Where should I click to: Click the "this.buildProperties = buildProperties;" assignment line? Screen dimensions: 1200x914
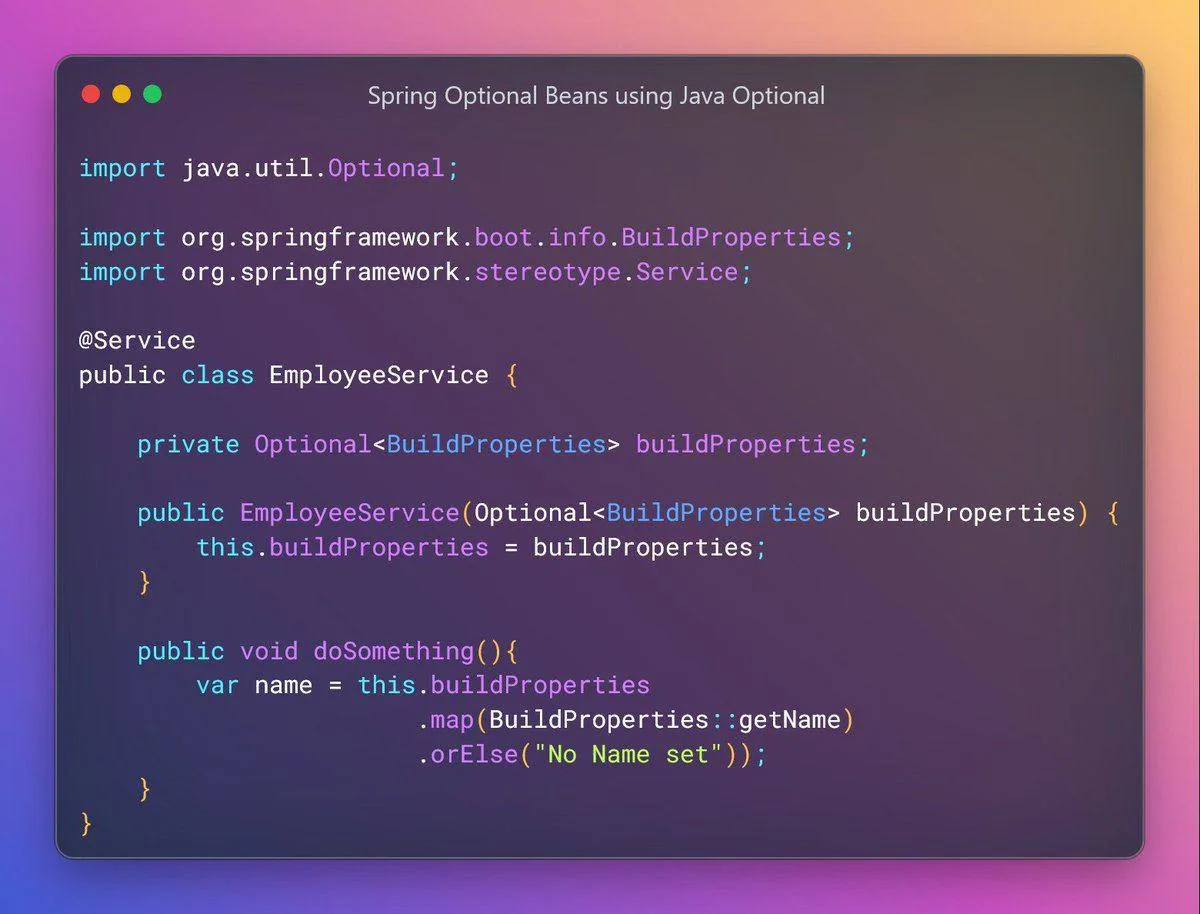[481, 548]
